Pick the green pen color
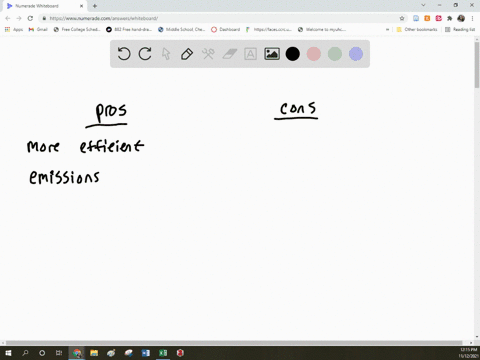The height and width of the screenshot is (360, 480). coord(335,54)
